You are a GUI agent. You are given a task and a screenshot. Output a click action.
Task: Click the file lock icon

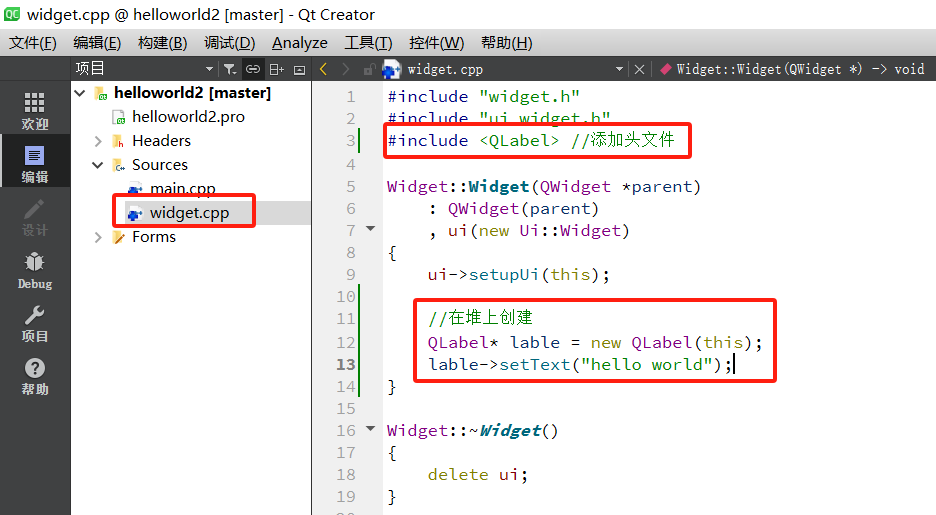coord(370,70)
